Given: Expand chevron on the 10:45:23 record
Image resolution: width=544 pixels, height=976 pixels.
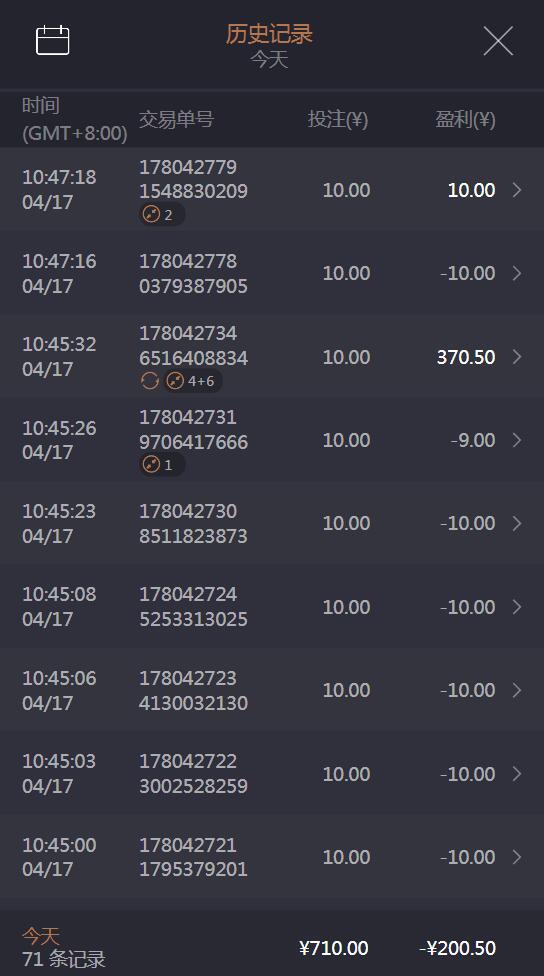Looking at the screenshot, I should [517, 523].
